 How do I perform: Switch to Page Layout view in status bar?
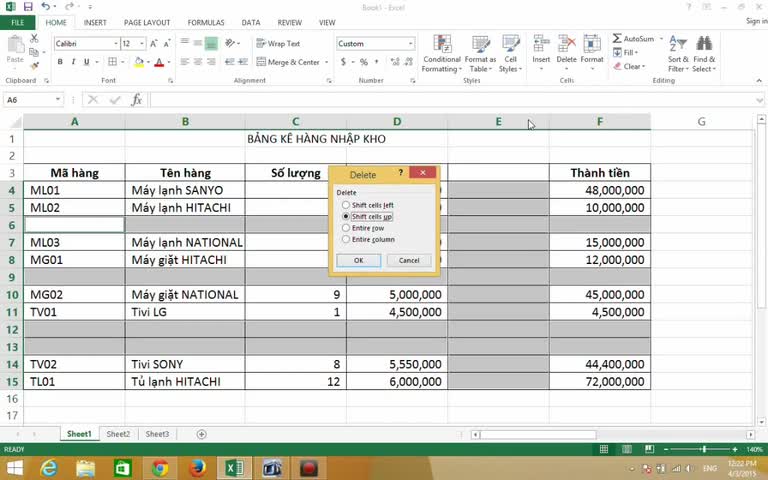[626, 449]
